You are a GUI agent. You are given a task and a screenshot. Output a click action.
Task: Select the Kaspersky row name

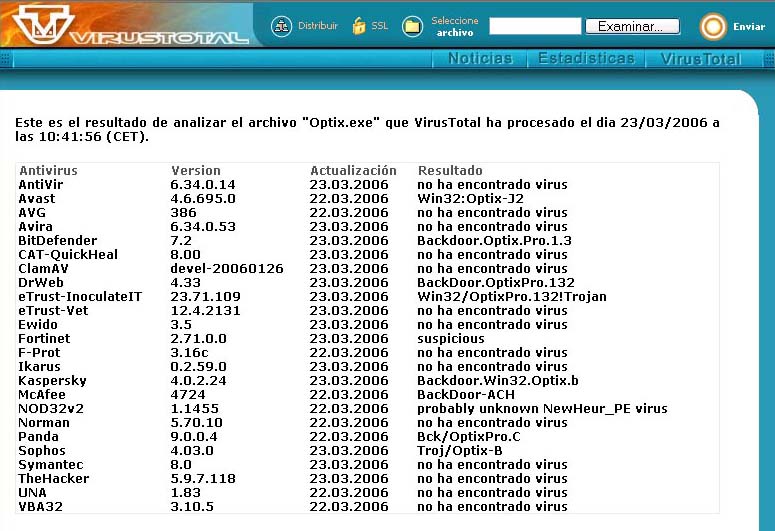coord(52,381)
